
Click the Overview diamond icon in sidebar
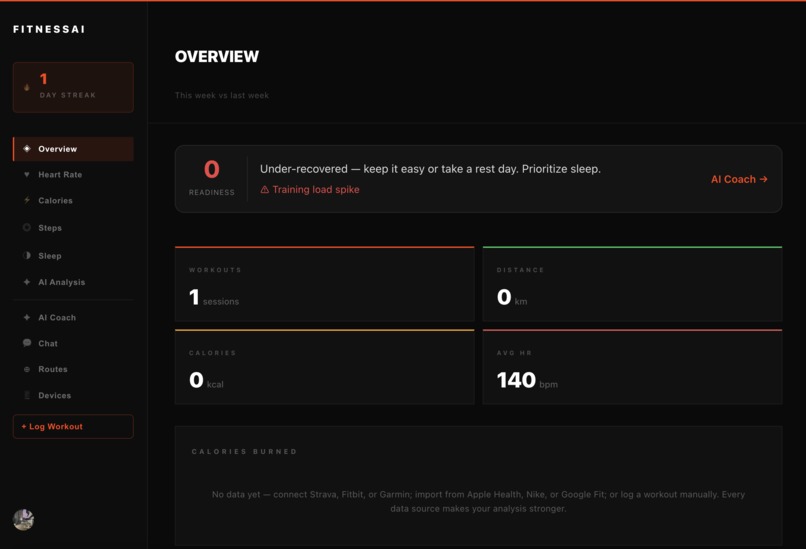click(x=27, y=149)
